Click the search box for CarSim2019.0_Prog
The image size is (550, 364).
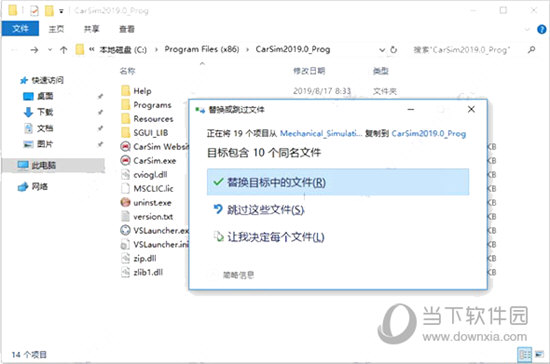click(x=462, y=50)
